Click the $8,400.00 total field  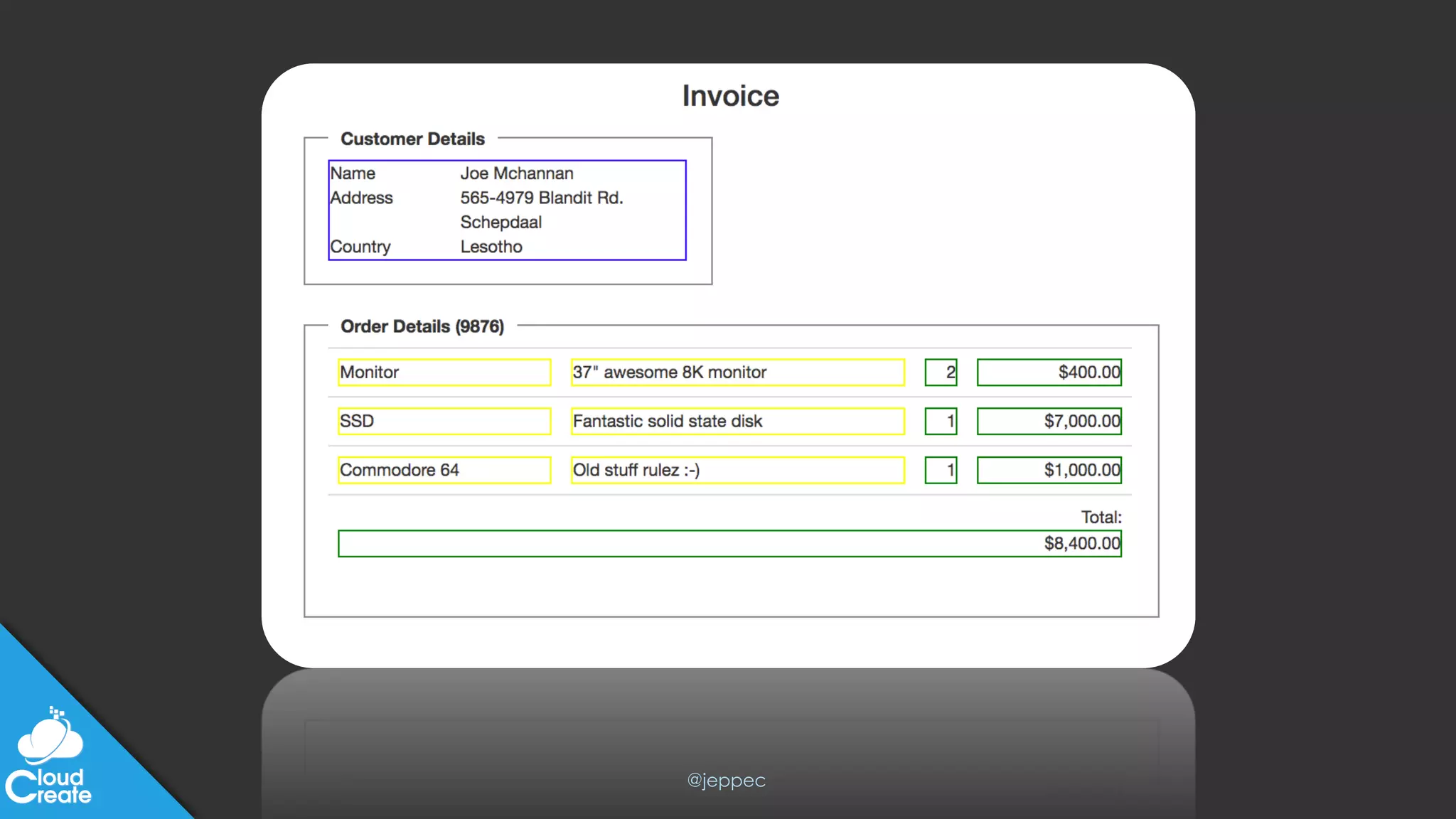pyautogui.click(x=729, y=544)
